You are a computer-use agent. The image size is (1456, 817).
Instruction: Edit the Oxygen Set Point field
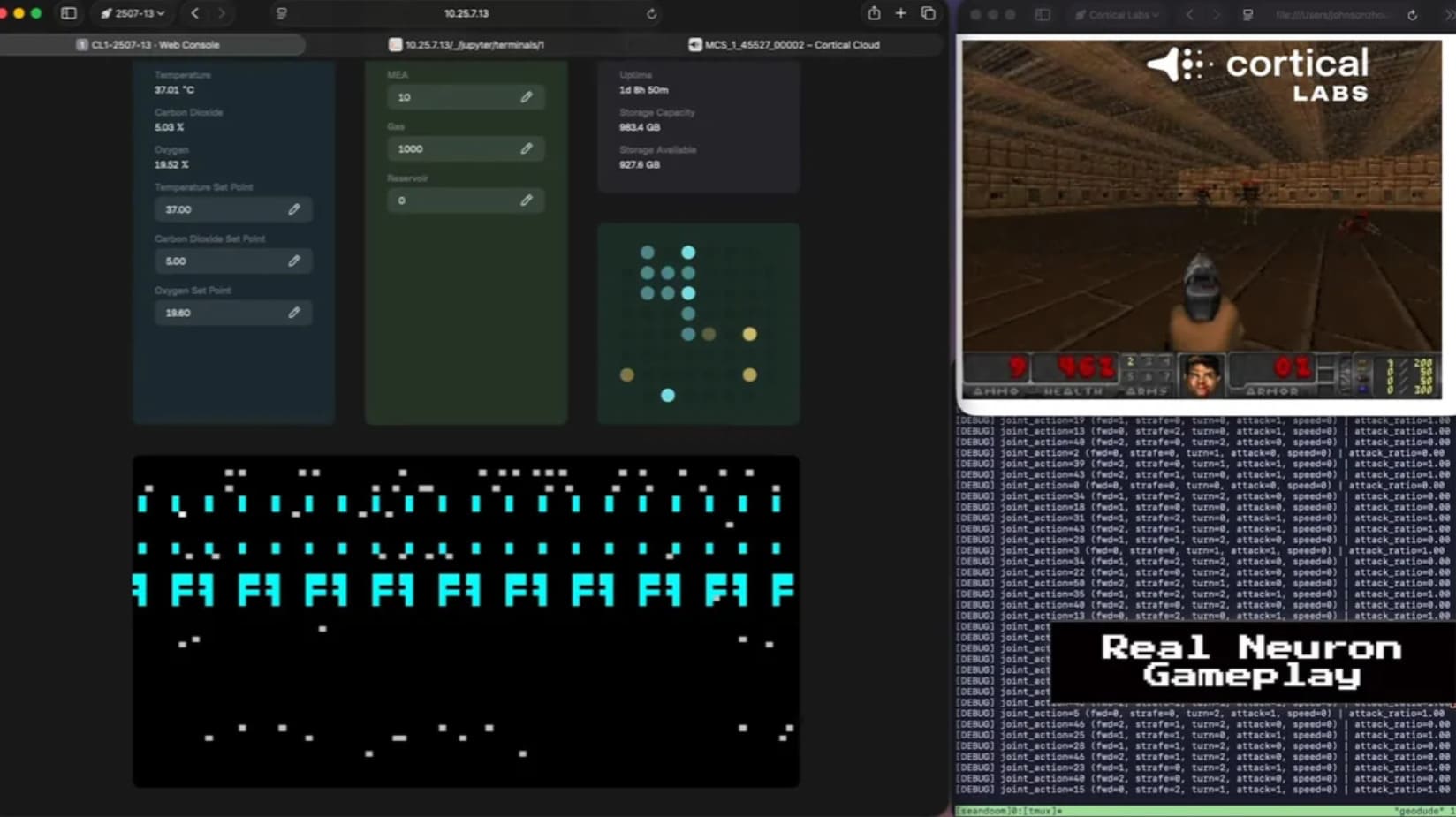pyautogui.click(x=294, y=313)
